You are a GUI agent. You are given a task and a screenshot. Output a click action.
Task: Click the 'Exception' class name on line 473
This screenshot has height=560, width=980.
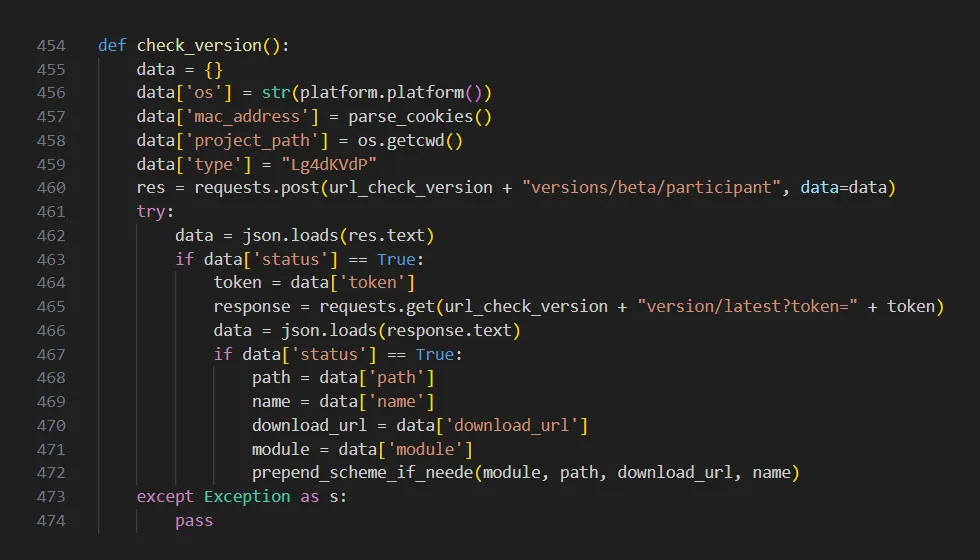pos(247,497)
